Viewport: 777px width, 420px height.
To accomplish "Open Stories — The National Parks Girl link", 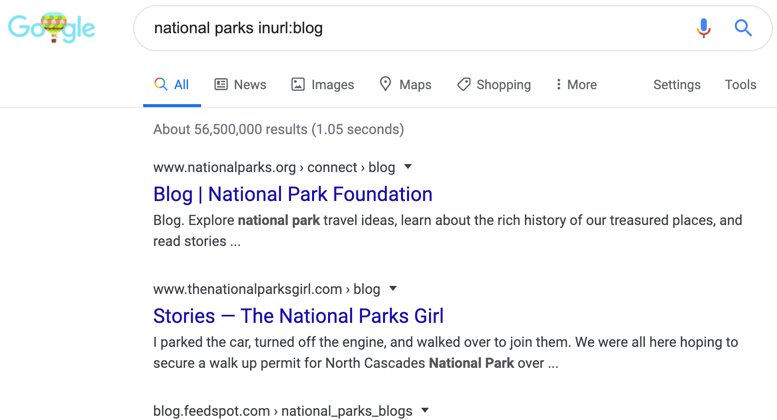I will (x=298, y=316).
